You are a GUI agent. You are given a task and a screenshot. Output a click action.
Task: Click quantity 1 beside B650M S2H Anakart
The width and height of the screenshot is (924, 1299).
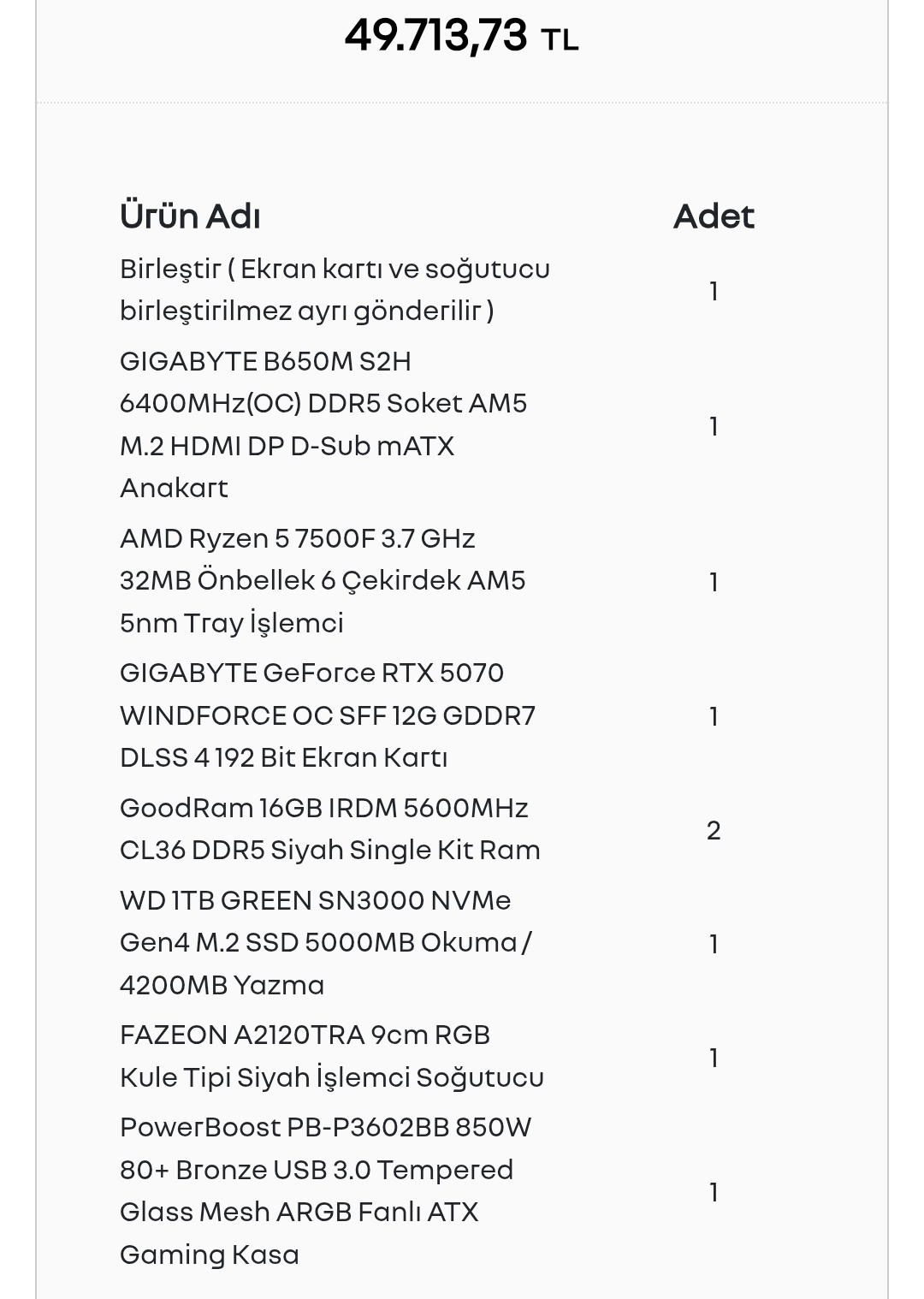[714, 426]
